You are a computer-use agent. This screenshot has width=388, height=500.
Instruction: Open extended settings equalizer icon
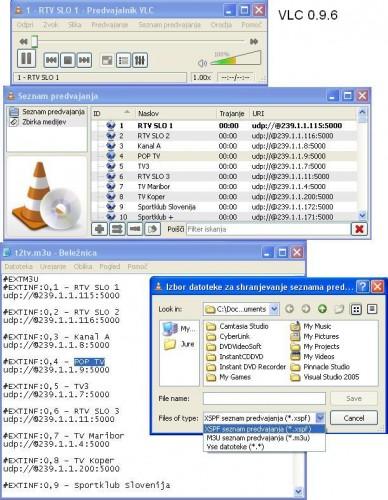[140, 60]
